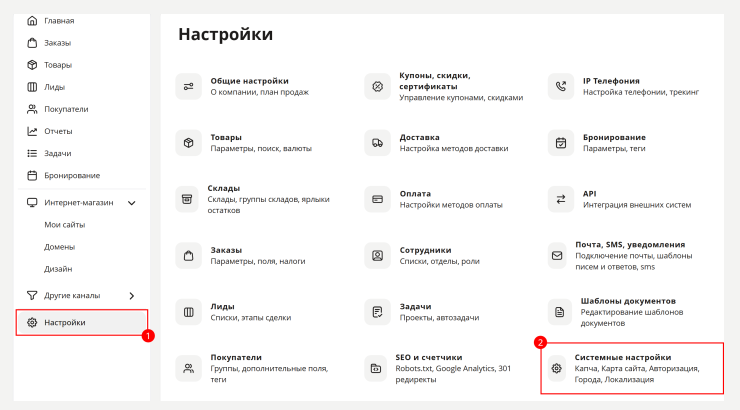The width and height of the screenshot is (740, 410).
Task: Click the cube icon of Товары settings card
Action: [x=188, y=142]
